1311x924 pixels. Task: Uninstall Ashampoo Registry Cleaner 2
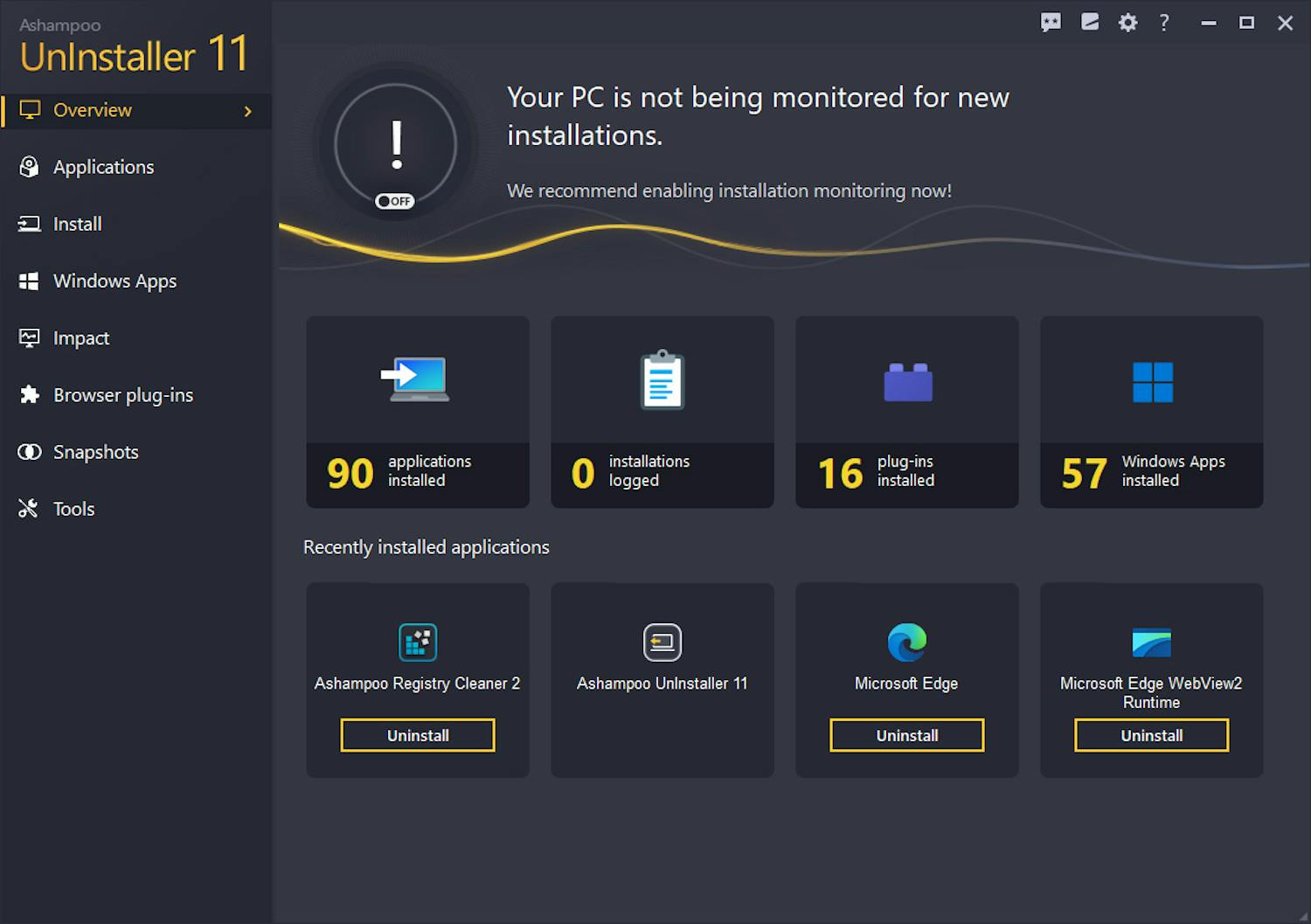tap(418, 735)
